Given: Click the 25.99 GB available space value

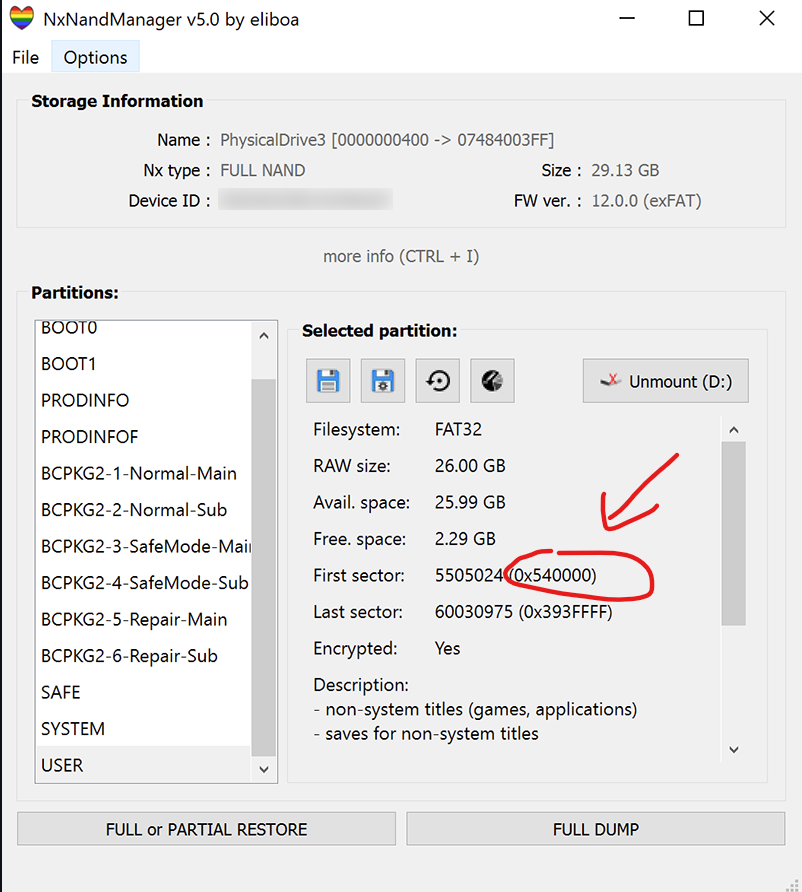Looking at the screenshot, I should [470, 502].
